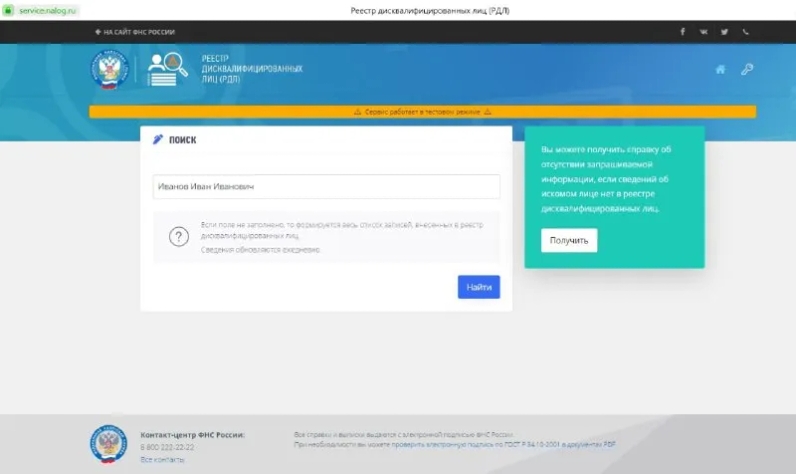Click the pencil icon beside ПОИСК
Screen dimensions: 796x474
point(158,140)
